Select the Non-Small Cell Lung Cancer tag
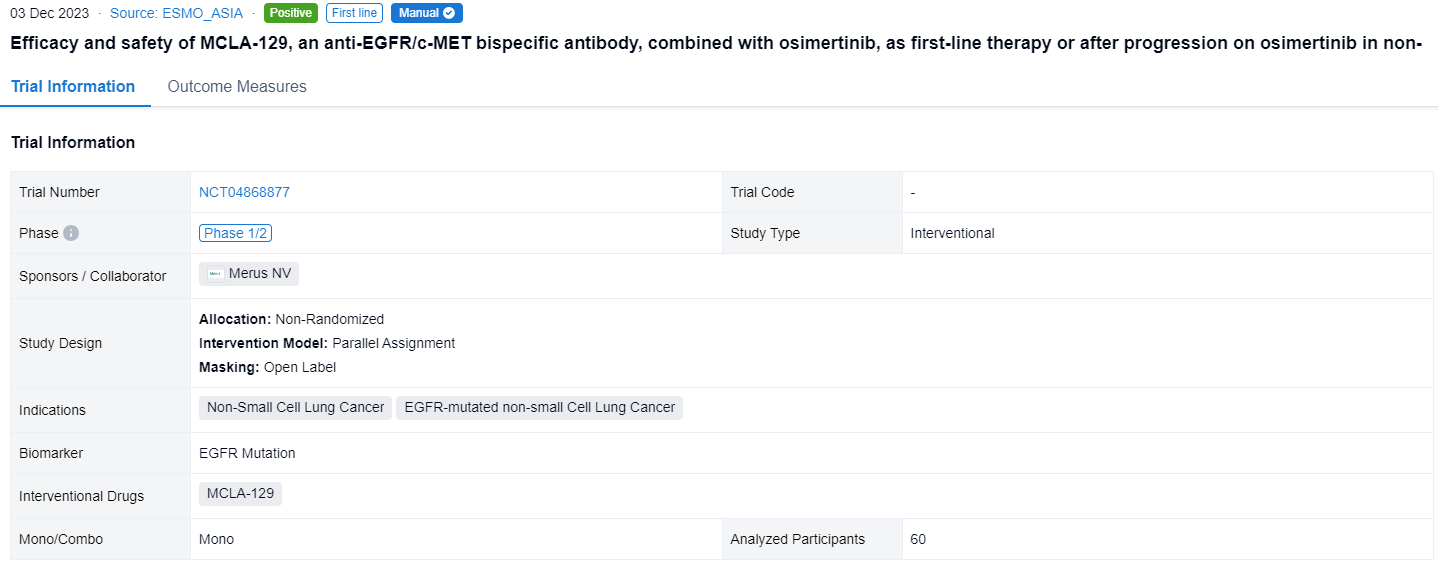The image size is (1438, 564). [295, 408]
